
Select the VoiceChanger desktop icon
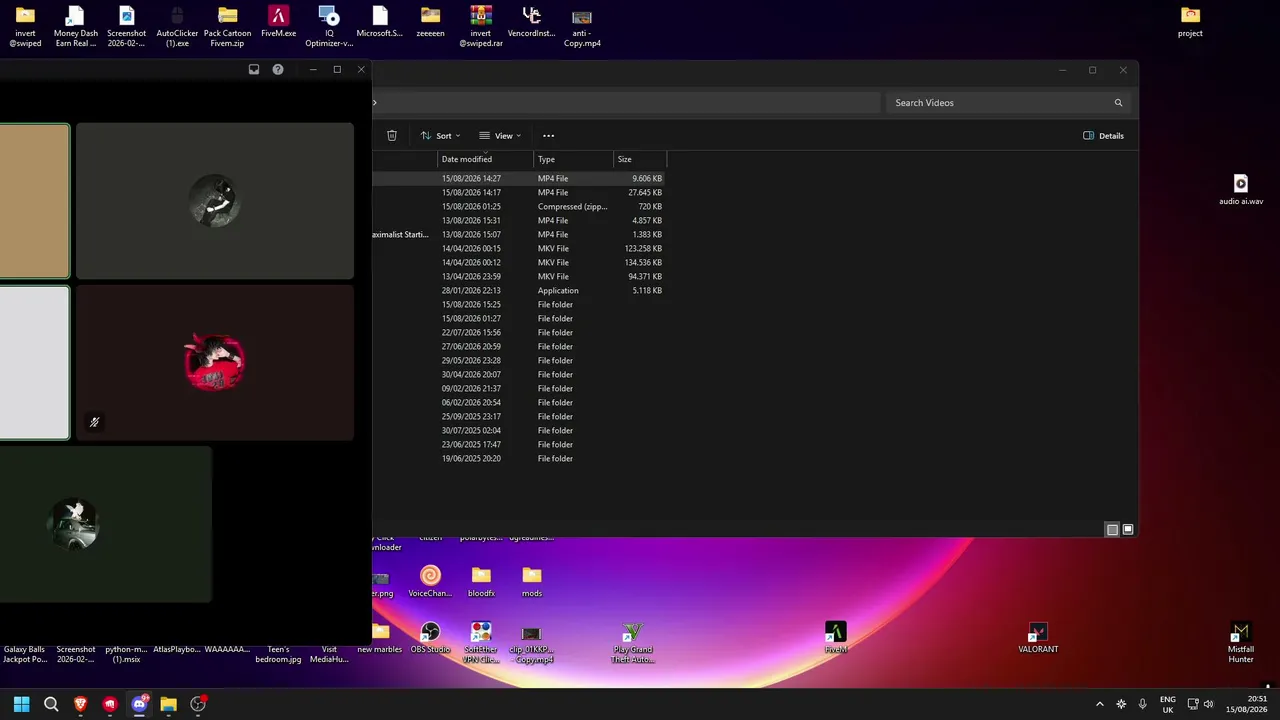coord(430,581)
